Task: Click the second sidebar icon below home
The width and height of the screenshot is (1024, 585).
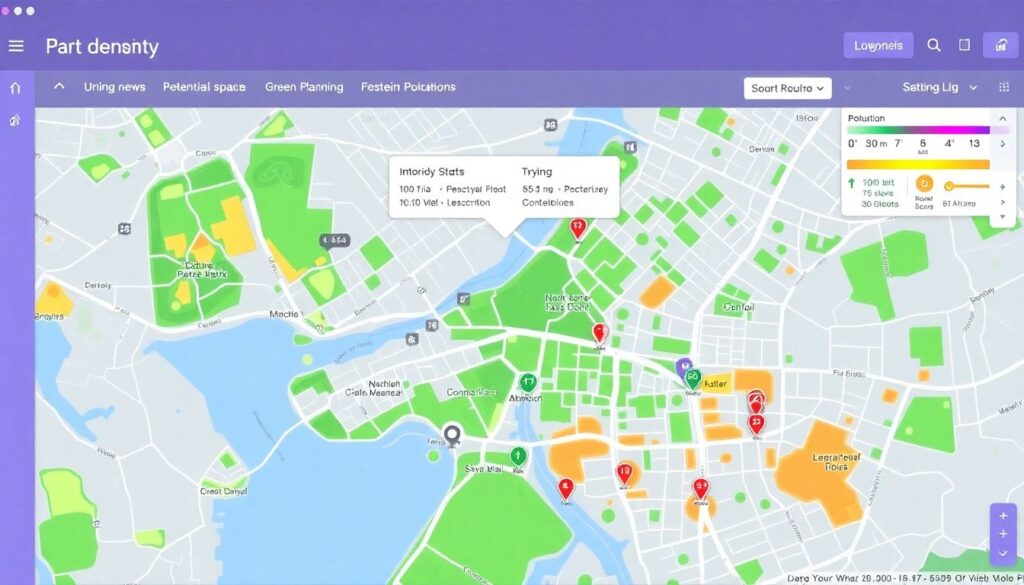Action: 15,121
